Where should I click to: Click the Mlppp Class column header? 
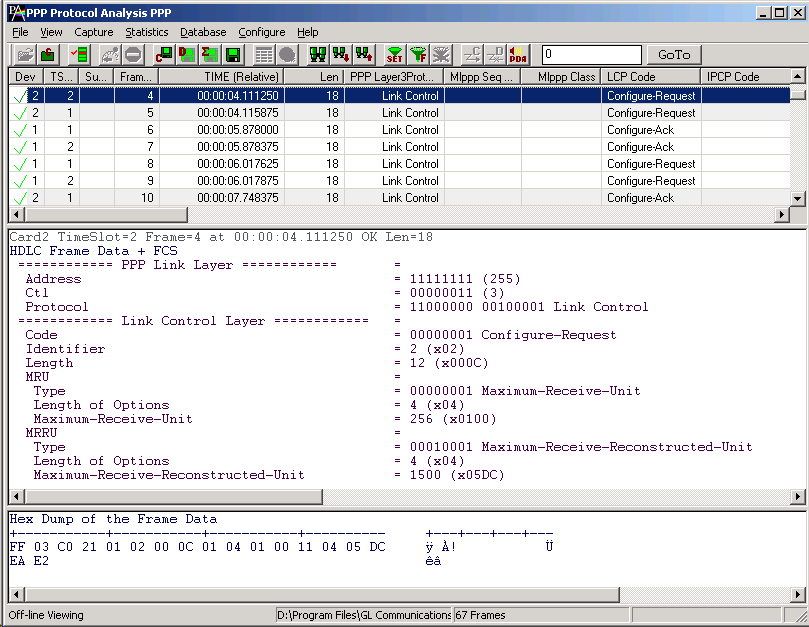tap(561, 76)
